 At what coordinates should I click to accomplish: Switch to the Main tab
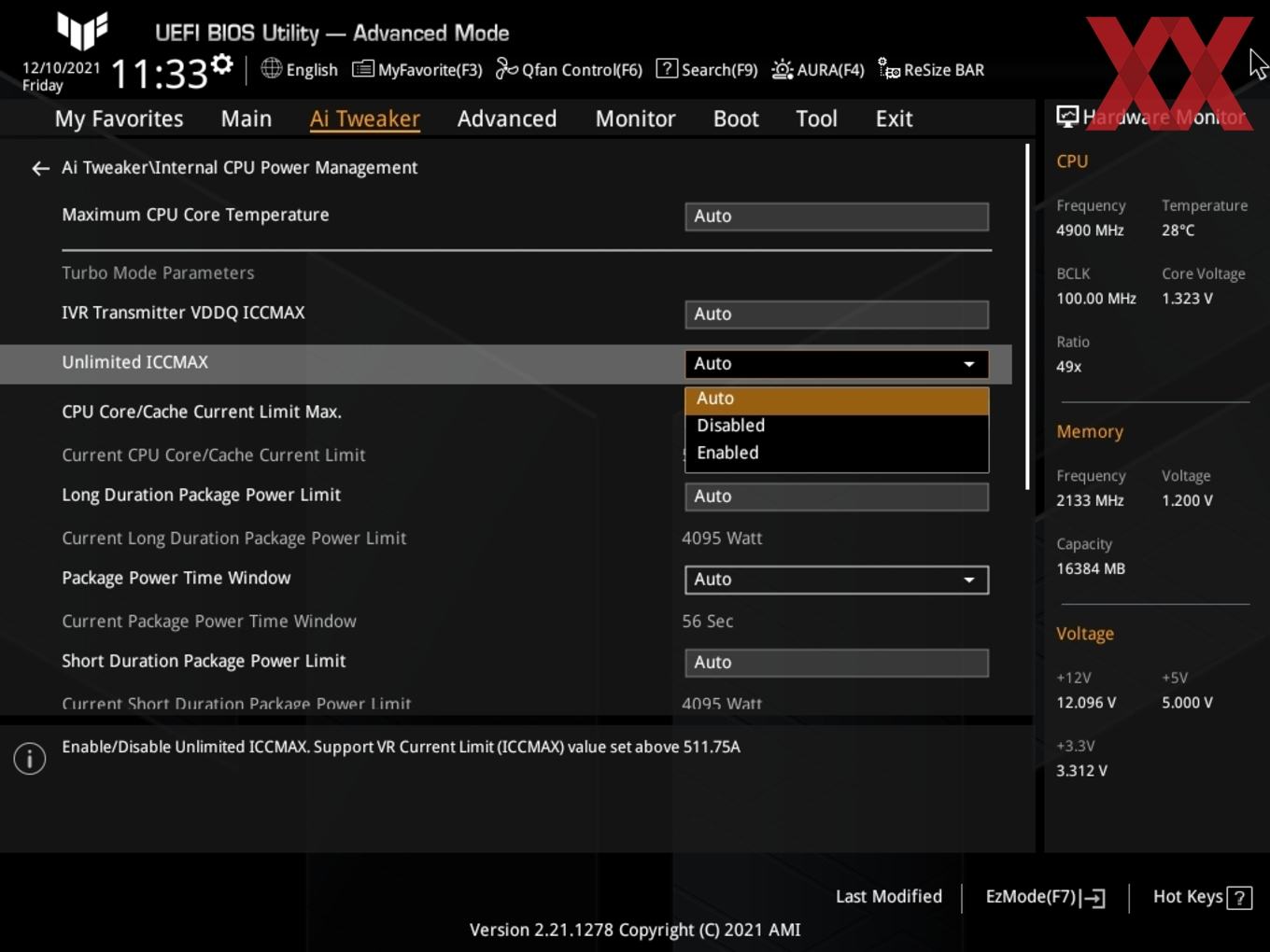click(247, 119)
